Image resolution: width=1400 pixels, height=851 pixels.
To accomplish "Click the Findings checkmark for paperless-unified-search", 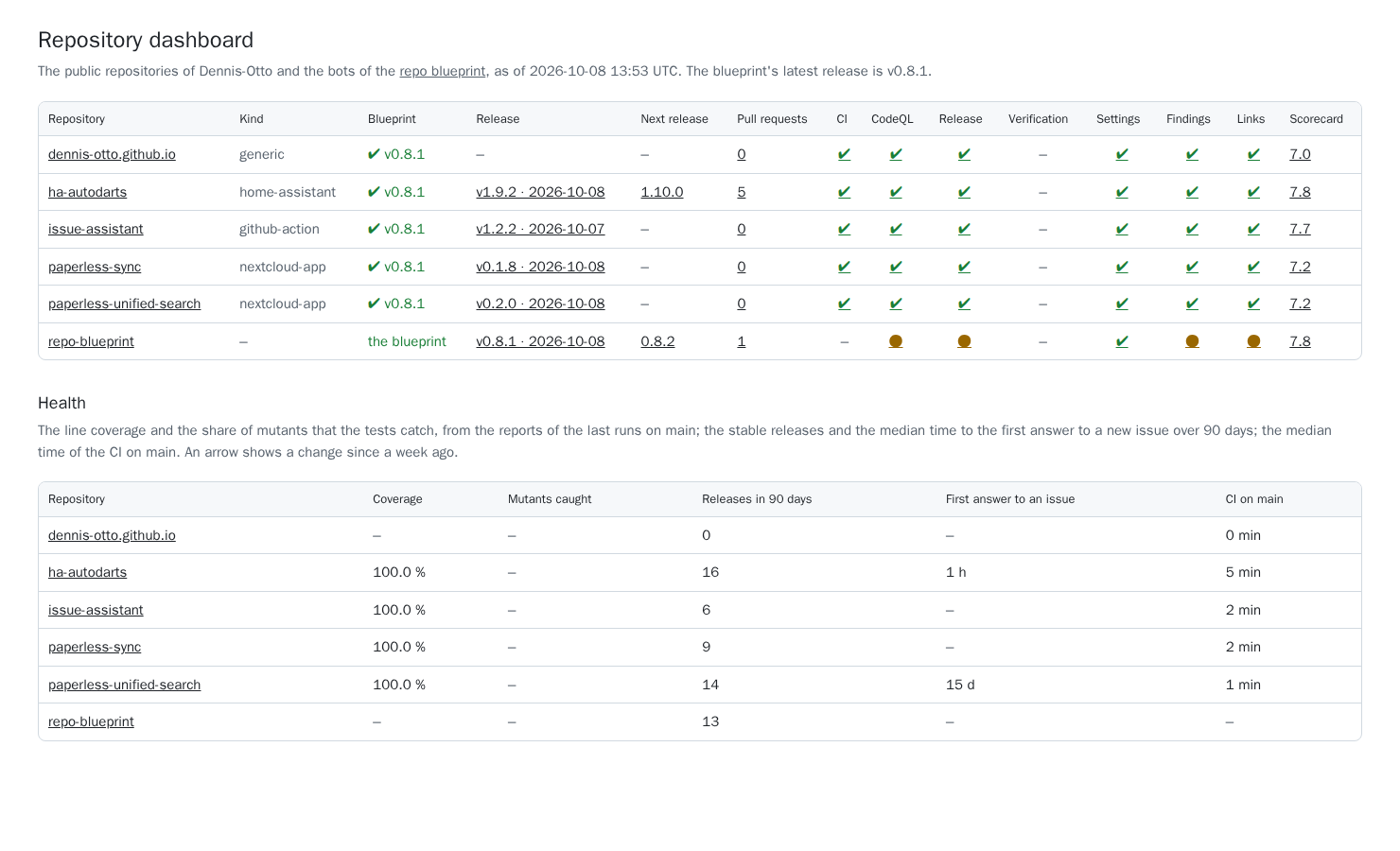I will click(x=1192, y=304).
